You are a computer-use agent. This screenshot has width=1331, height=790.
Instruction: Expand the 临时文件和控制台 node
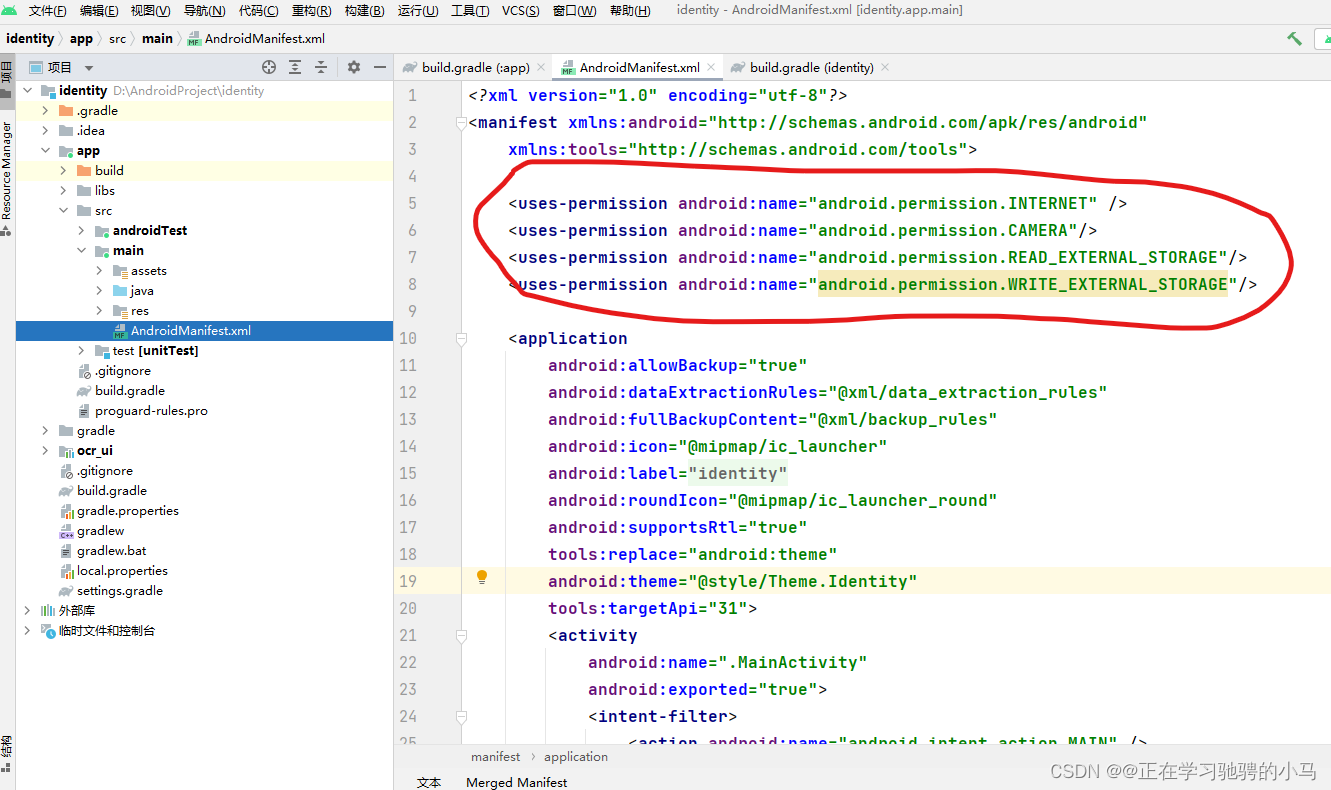click(x=27, y=631)
